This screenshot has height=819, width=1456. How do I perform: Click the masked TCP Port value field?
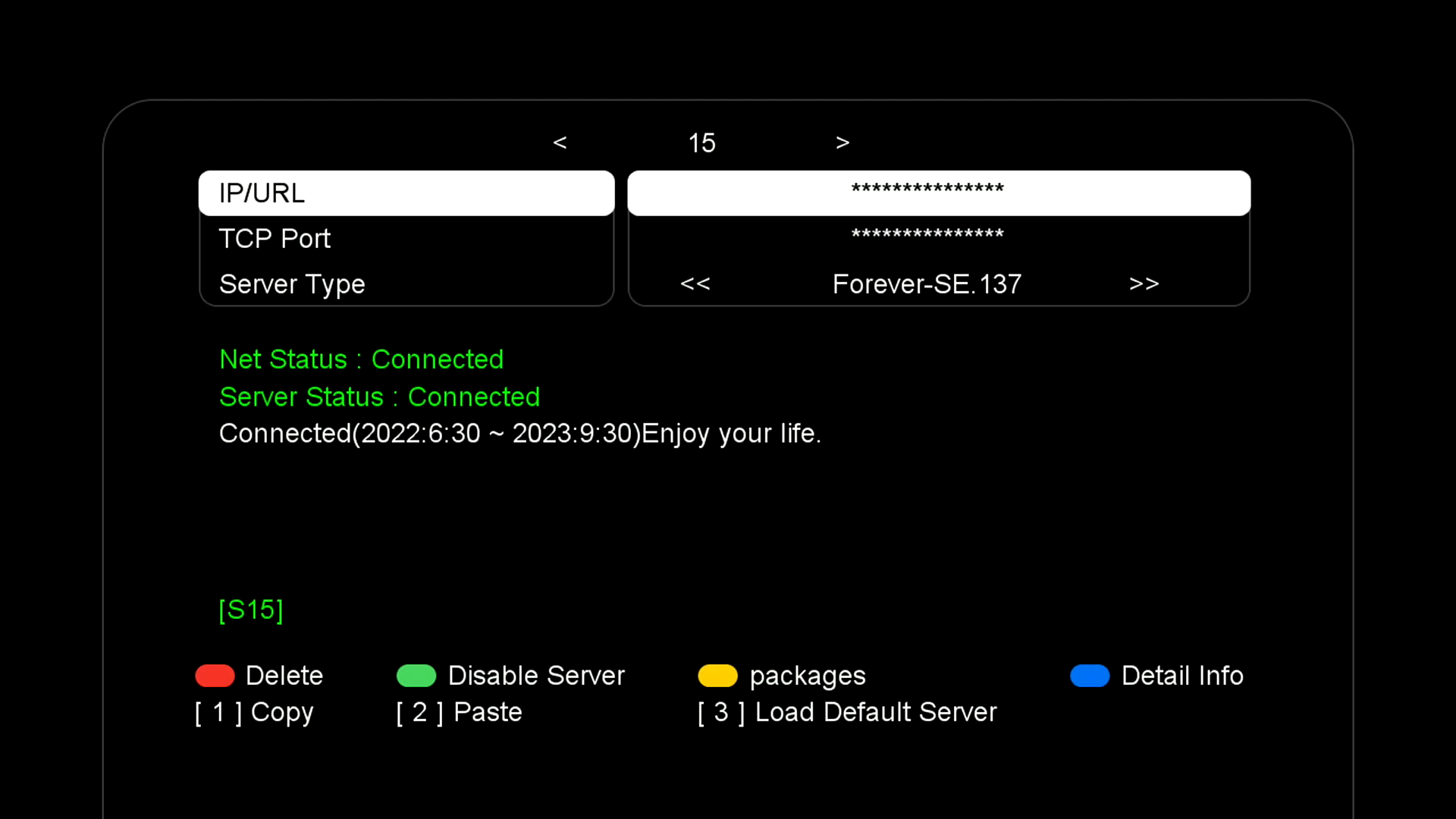click(x=927, y=235)
